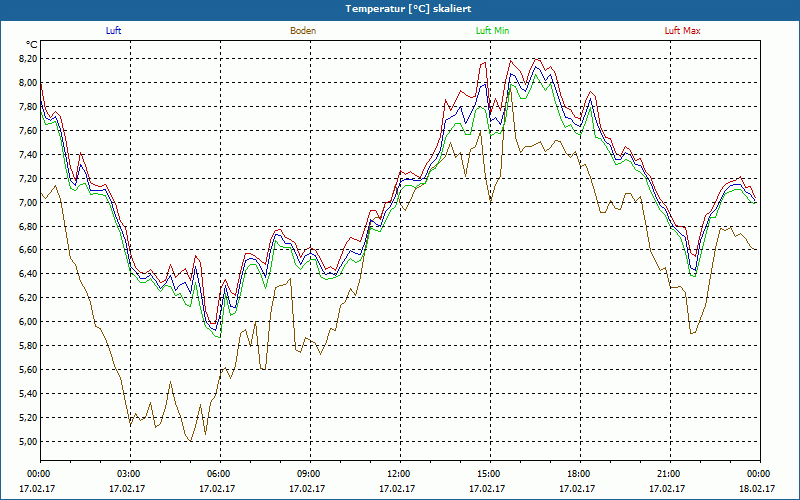Click the "6,40" y-axis value
The height and width of the screenshot is (500, 800).
coord(28,274)
